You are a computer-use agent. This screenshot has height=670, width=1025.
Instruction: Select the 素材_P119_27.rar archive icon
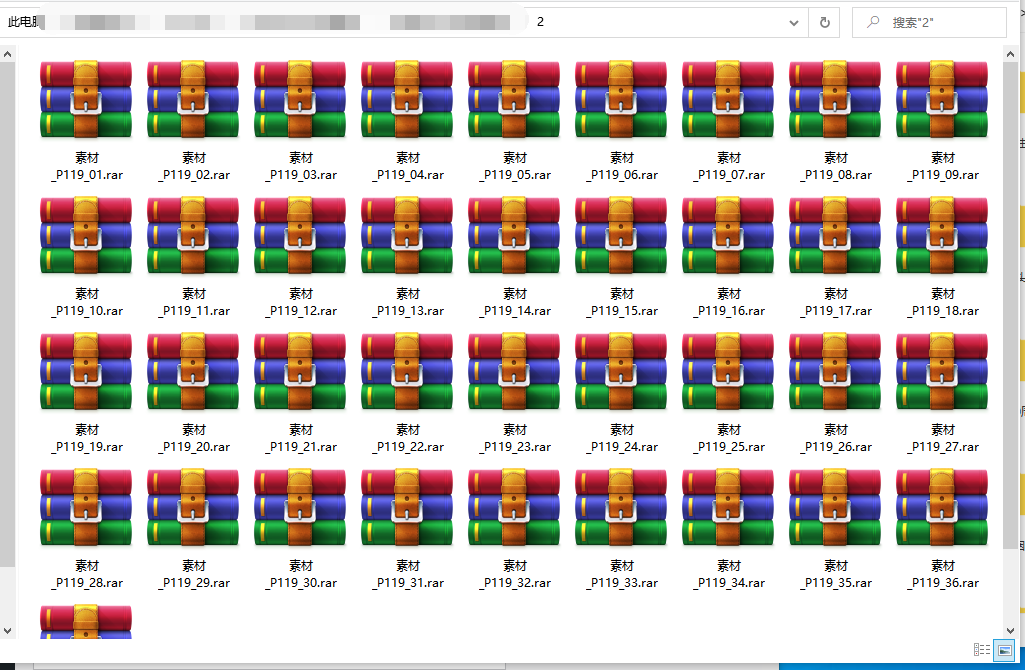coord(942,371)
